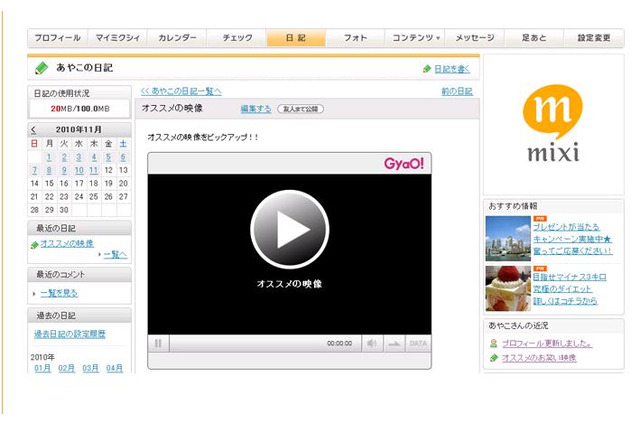Open the 03月 archive of 2010
This screenshot has height=426, width=640.
pos(91,368)
